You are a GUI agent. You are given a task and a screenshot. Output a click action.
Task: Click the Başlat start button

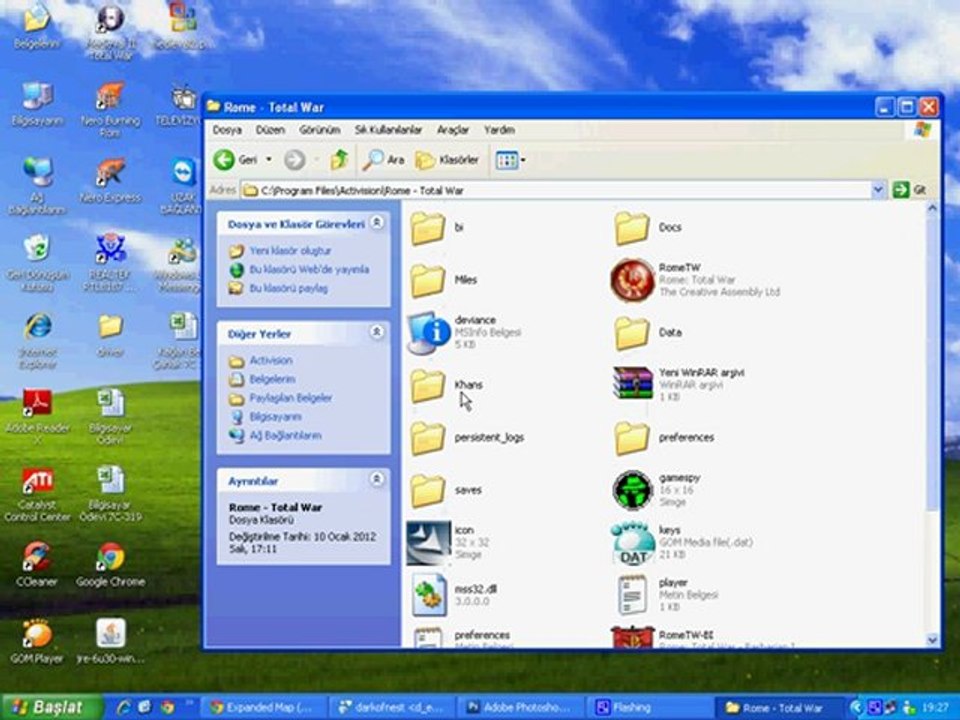tap(51, 707)
